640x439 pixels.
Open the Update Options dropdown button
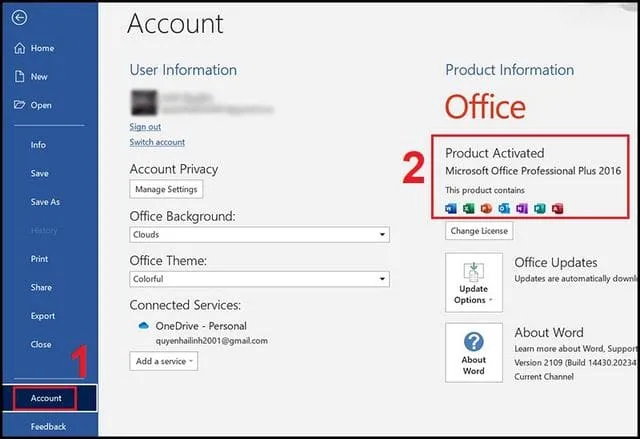(474, 282)
